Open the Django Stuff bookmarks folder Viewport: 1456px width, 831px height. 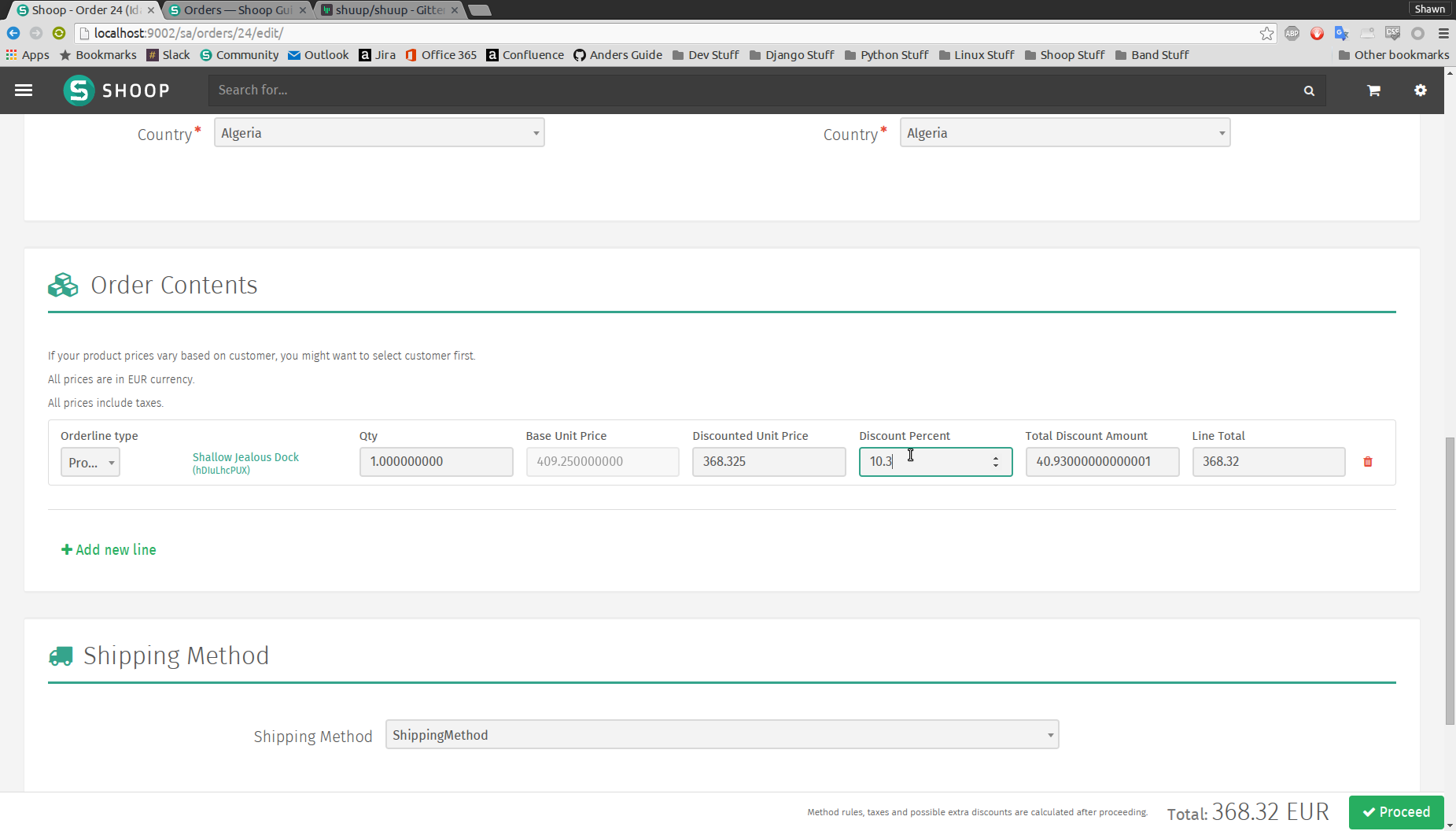tap(791, 55)
